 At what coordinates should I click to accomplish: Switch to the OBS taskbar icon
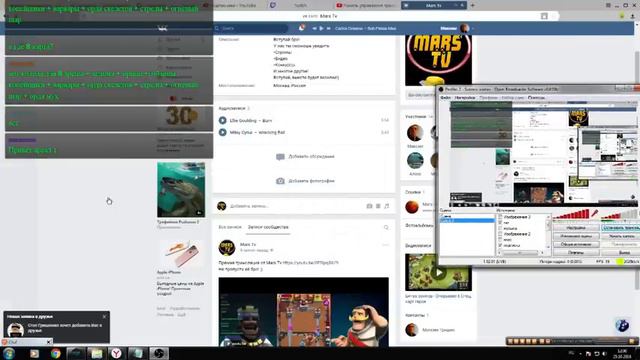click(158, 353)
